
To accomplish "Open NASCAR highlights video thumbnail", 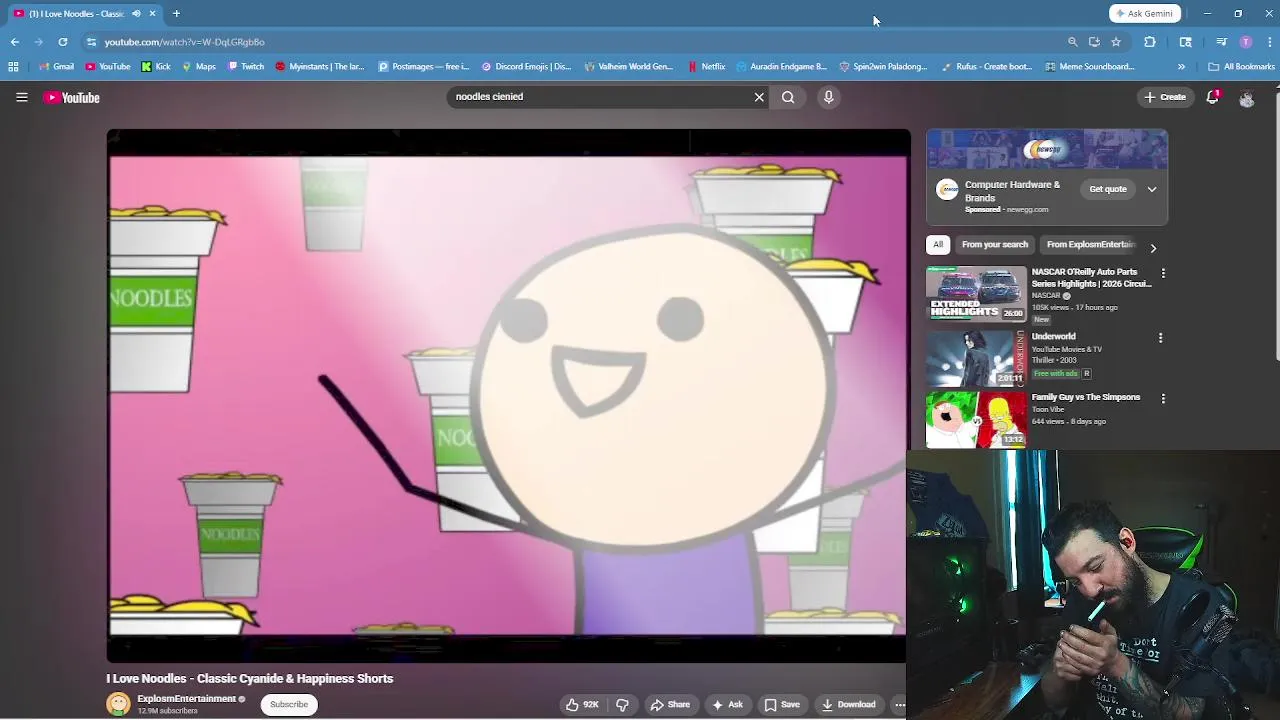I will 976,294.
